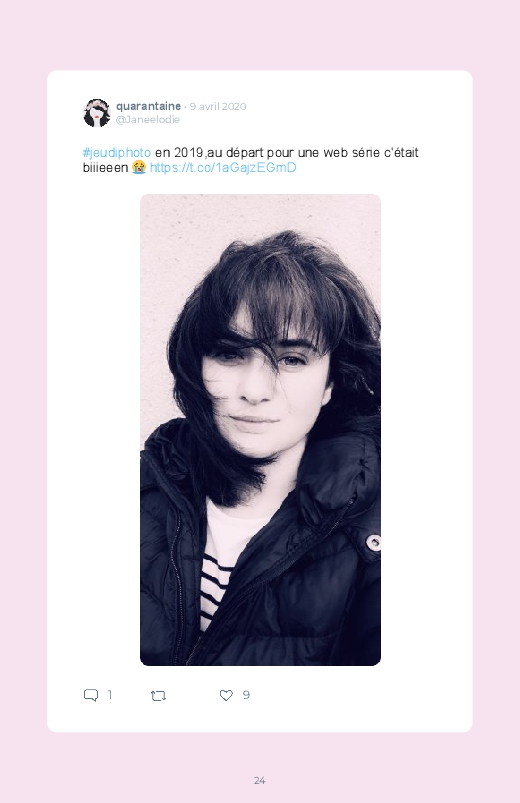Click the crying face emoji
Viewport: 520px width, 803px height.
139,167
